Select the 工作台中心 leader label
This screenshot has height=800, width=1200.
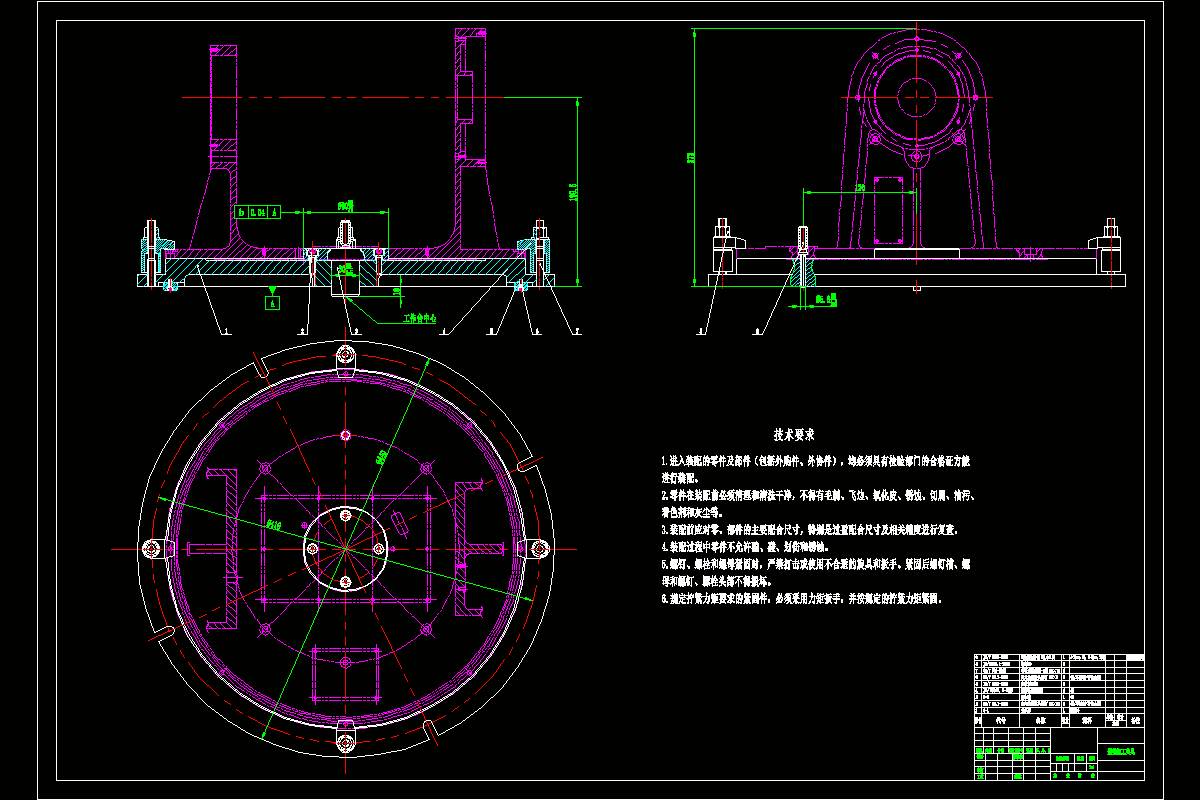pos(419,320)
